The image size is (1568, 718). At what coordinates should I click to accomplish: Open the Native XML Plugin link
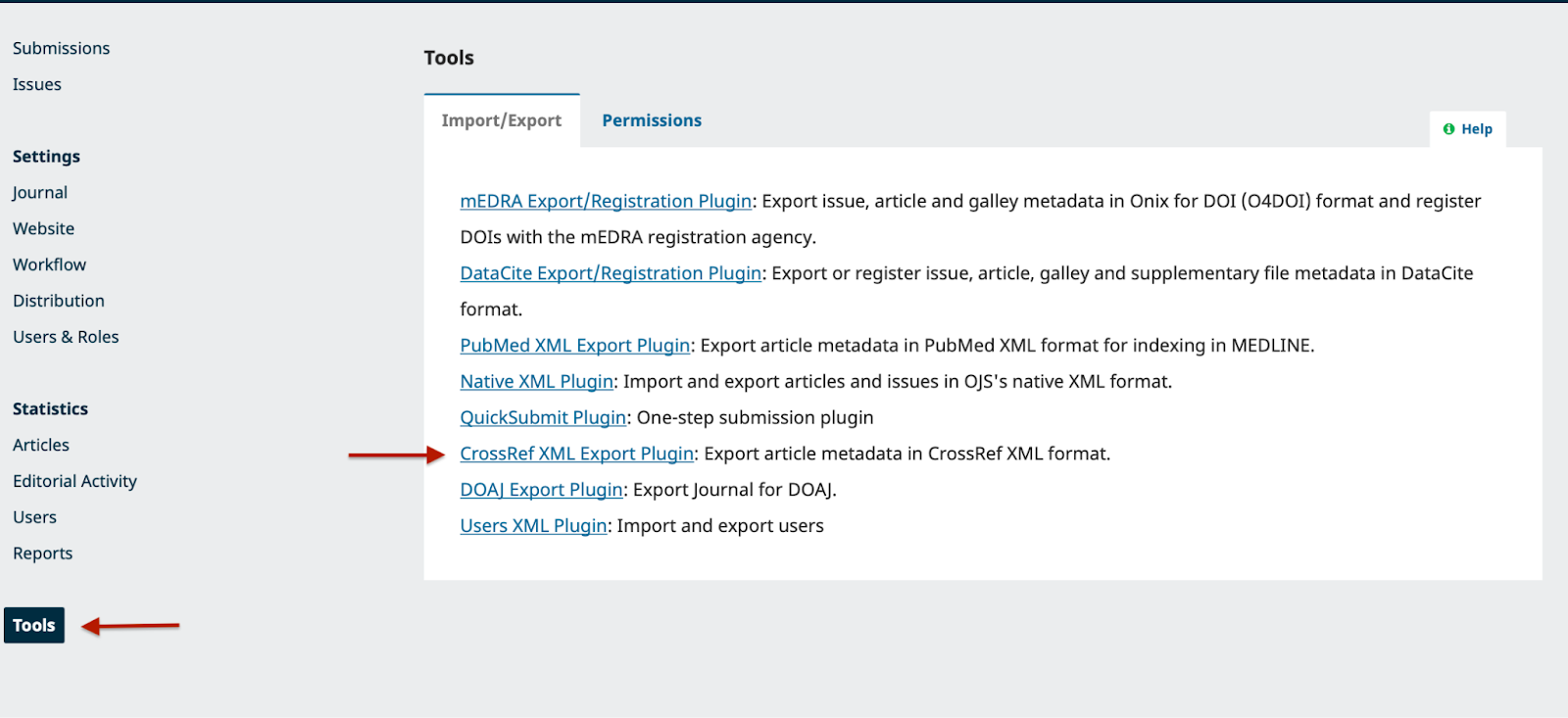(536, 382)
